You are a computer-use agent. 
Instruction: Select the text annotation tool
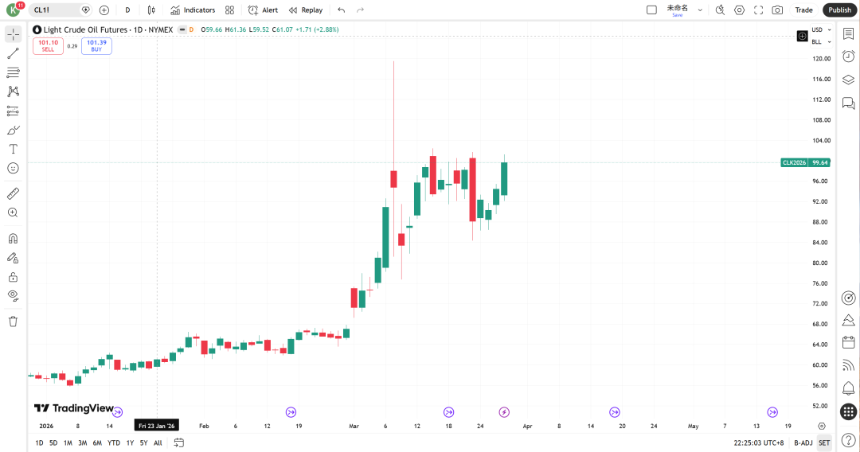pos(13,149)
